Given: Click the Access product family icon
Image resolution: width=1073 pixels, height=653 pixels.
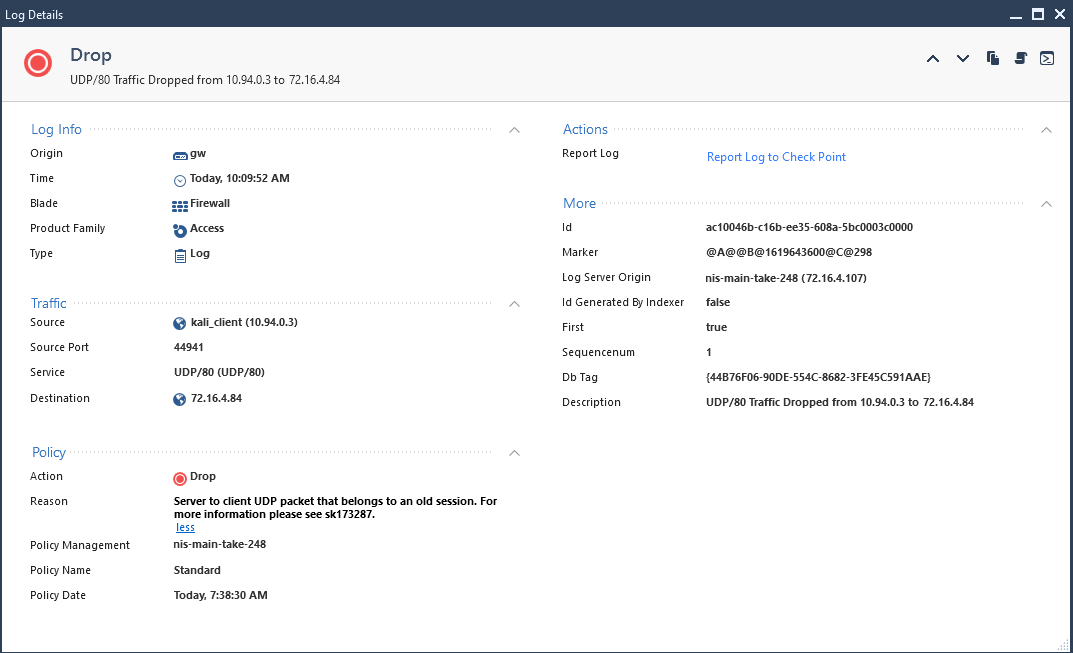Looking at the screenshot, I should [179, 228].
